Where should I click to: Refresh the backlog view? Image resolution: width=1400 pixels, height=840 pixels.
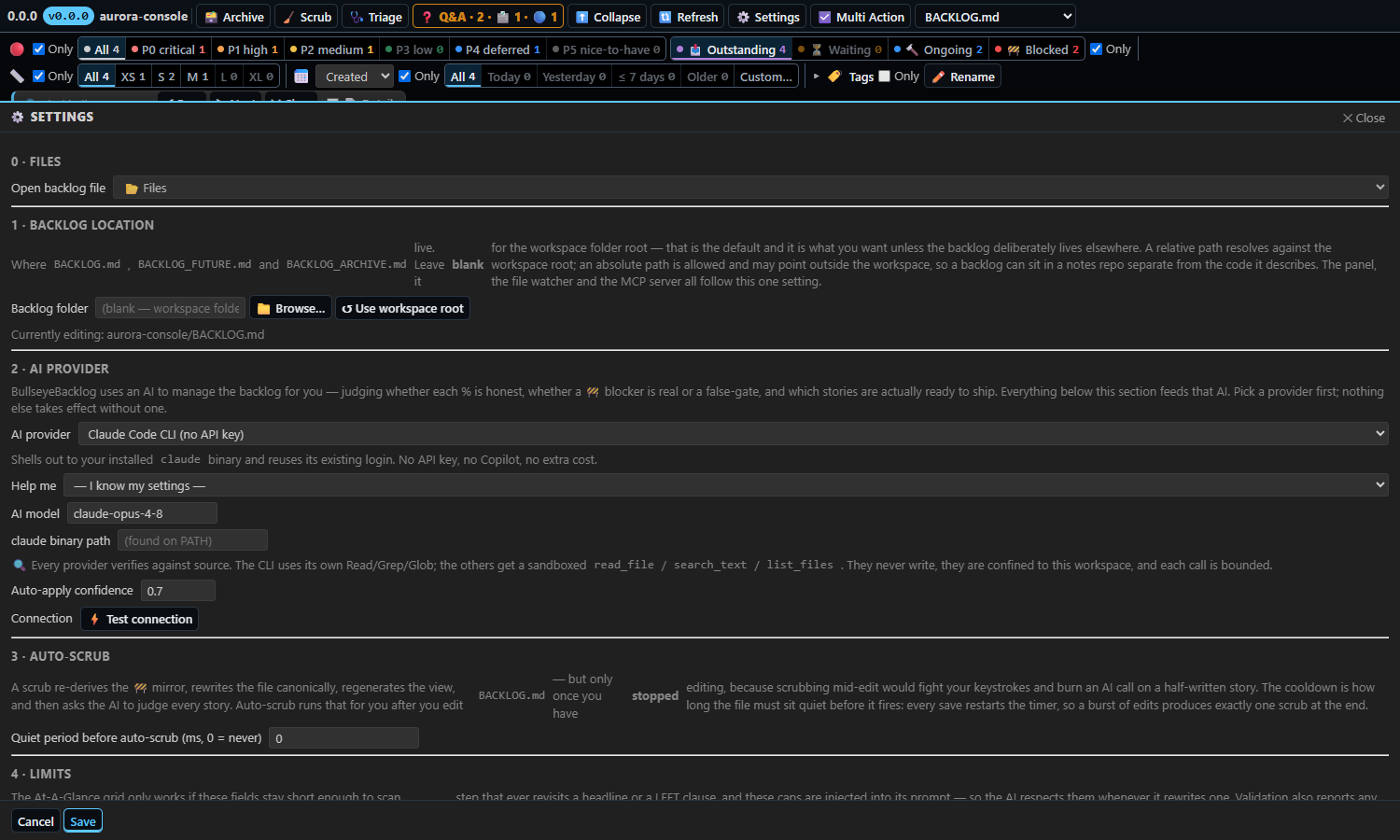pos(688,17)
